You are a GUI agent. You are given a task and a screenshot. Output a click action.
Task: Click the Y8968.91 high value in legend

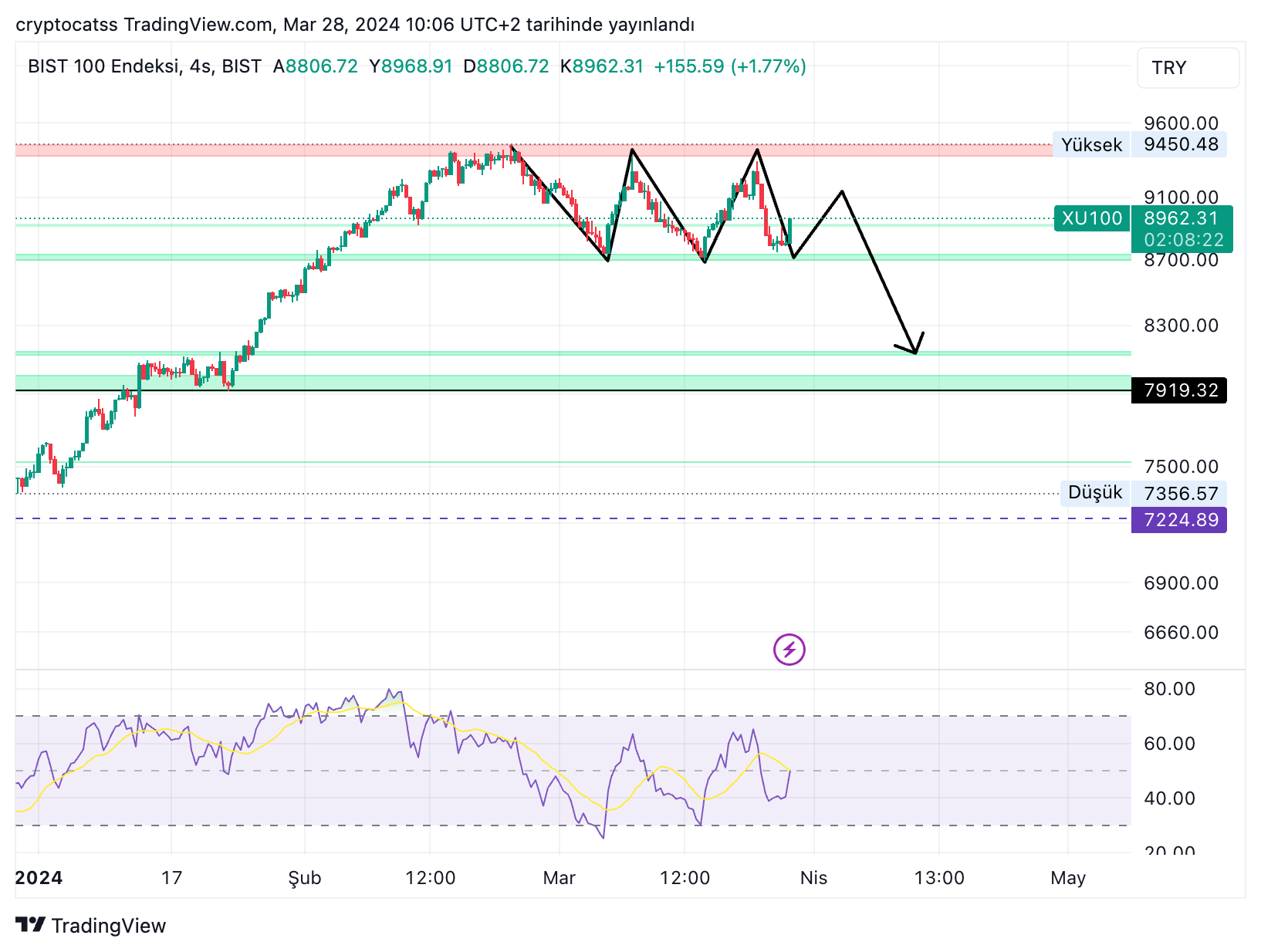(x=411, y=66)
